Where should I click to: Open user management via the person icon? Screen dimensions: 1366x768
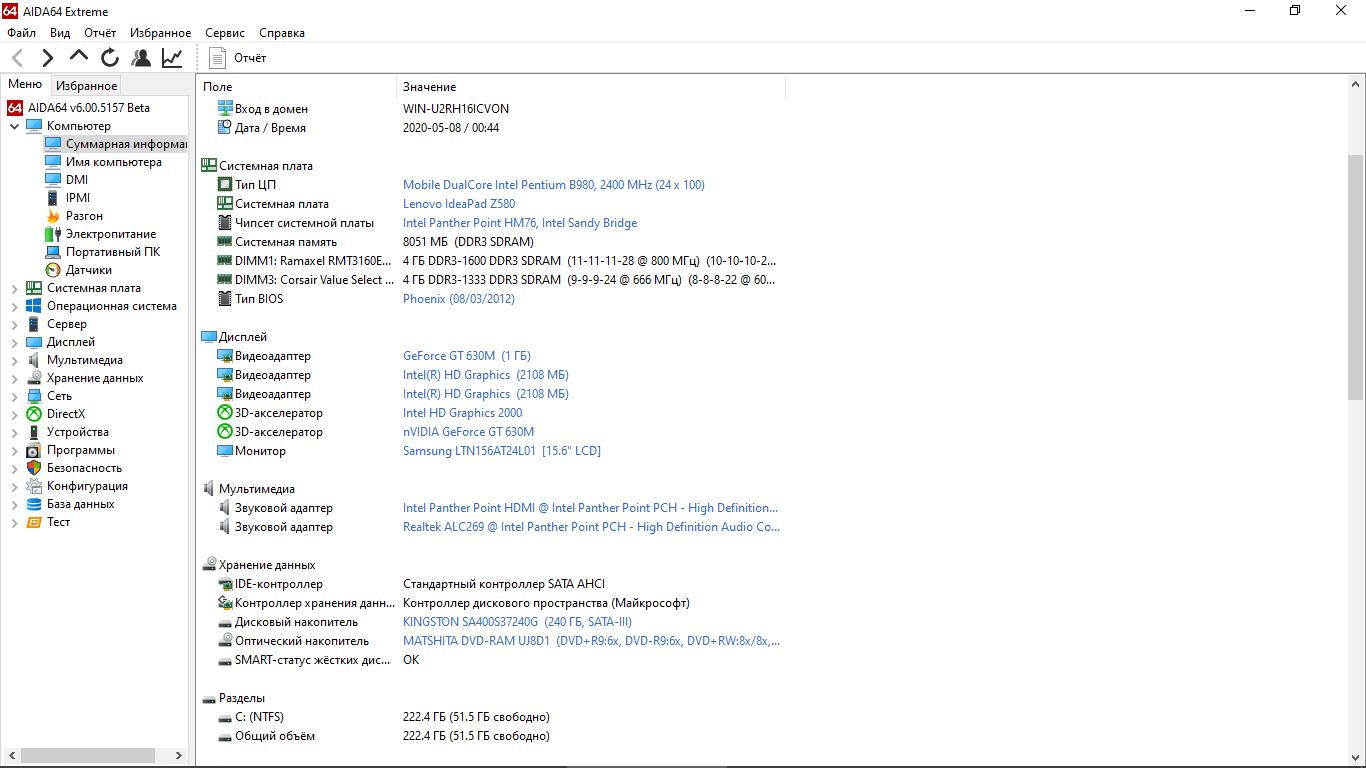[141, 58]
